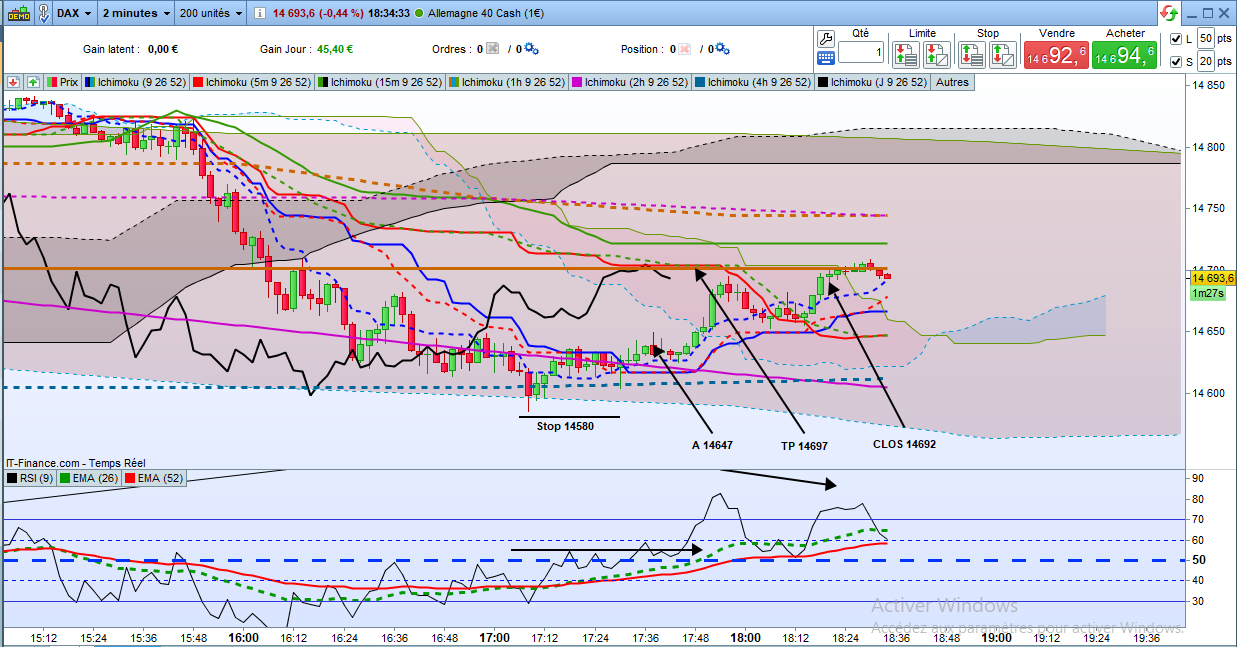Open the orders settings gear
The image size is (1237, 647).
(531, 48)
